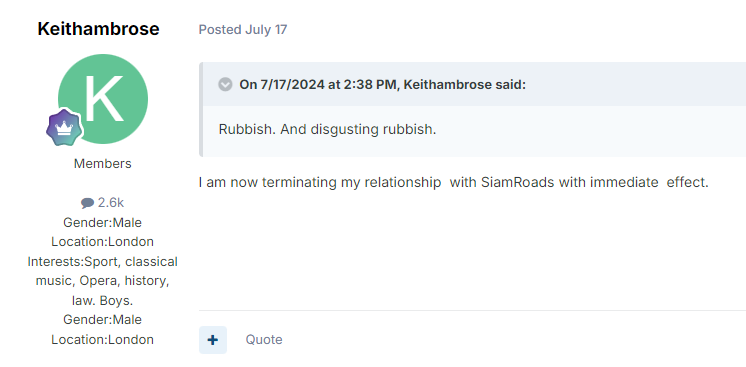The width and height of the screenshot is (746, 367).
Task: Click the Posted July 17 timestamp
Action: click(x=243, y=30)
